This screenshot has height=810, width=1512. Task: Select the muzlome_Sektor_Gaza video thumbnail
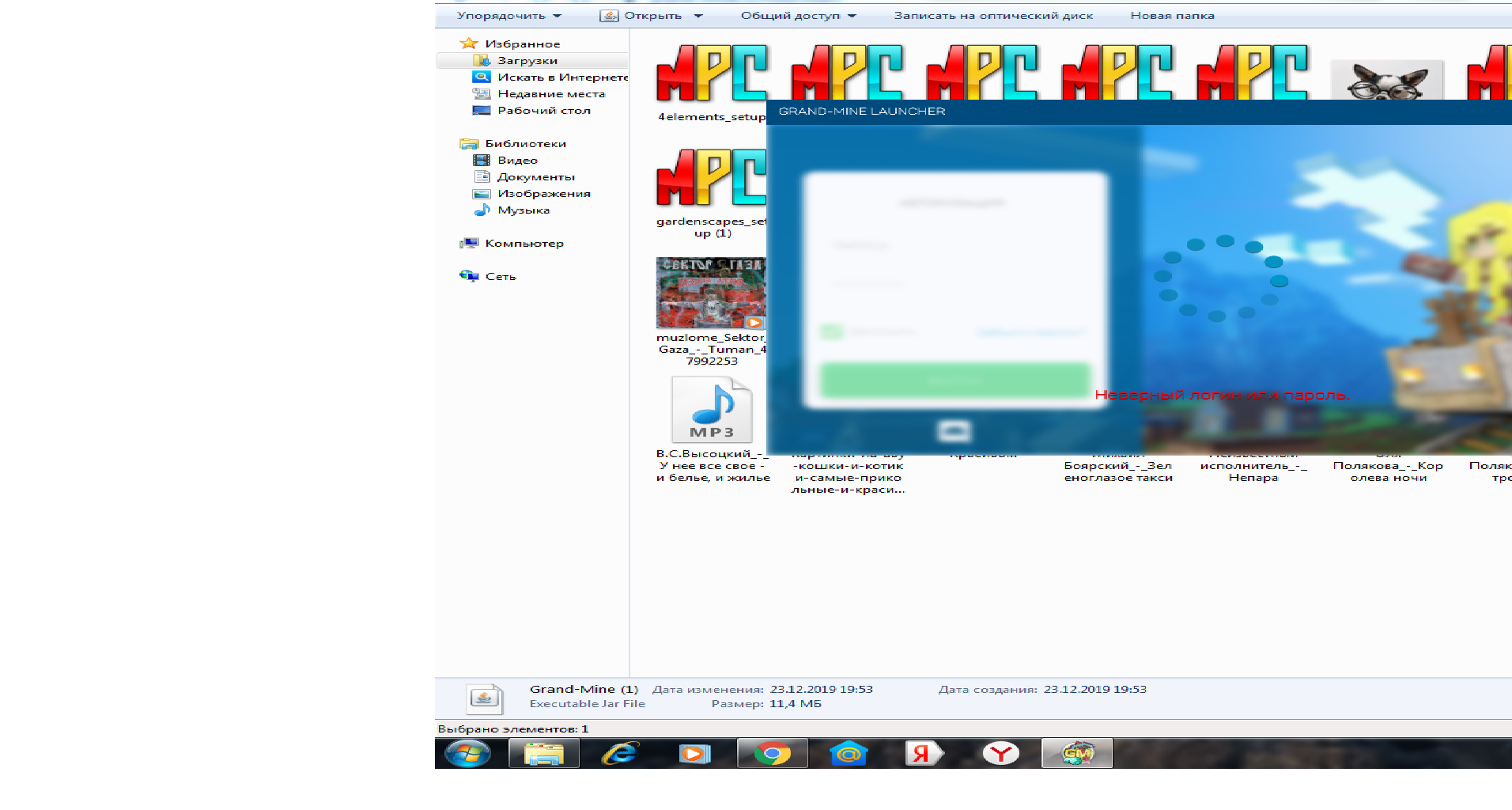(711, 293)
